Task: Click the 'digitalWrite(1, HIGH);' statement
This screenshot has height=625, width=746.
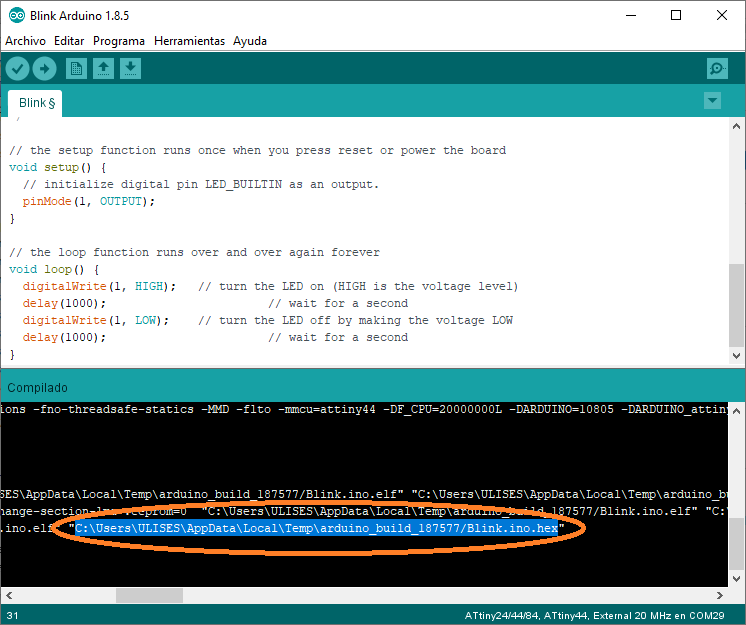Action: click(99, 286)
